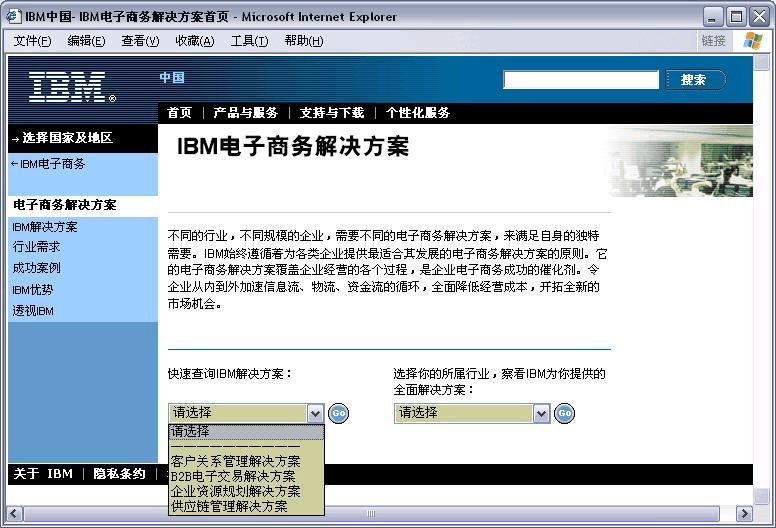Viewport: 776px width, 528px height.
Task: Collapse the 快速查询 solutions dropdown arrow
Action: click(315, 413)
